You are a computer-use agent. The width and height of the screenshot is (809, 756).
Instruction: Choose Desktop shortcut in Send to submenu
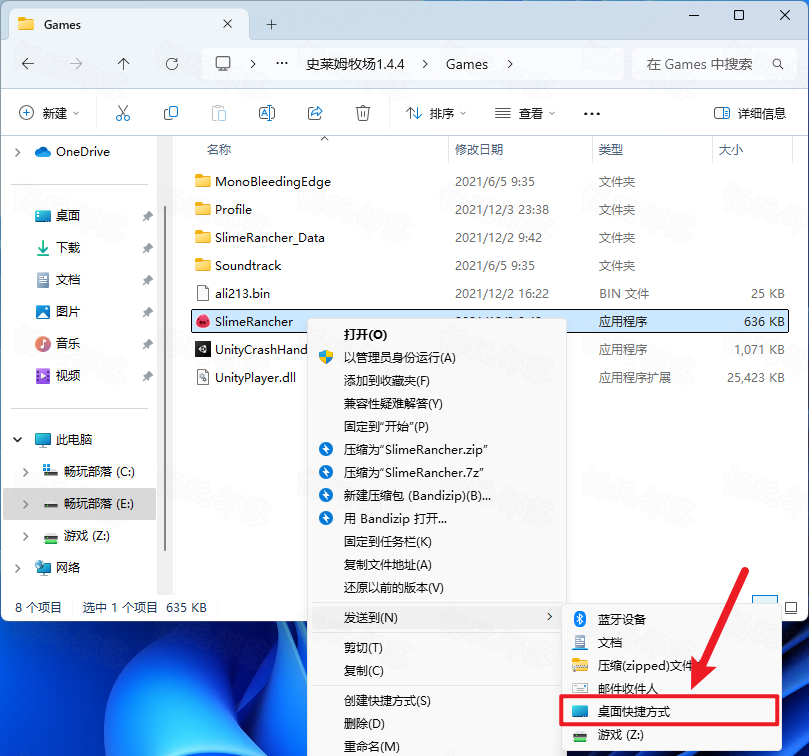tap(669, 711)
